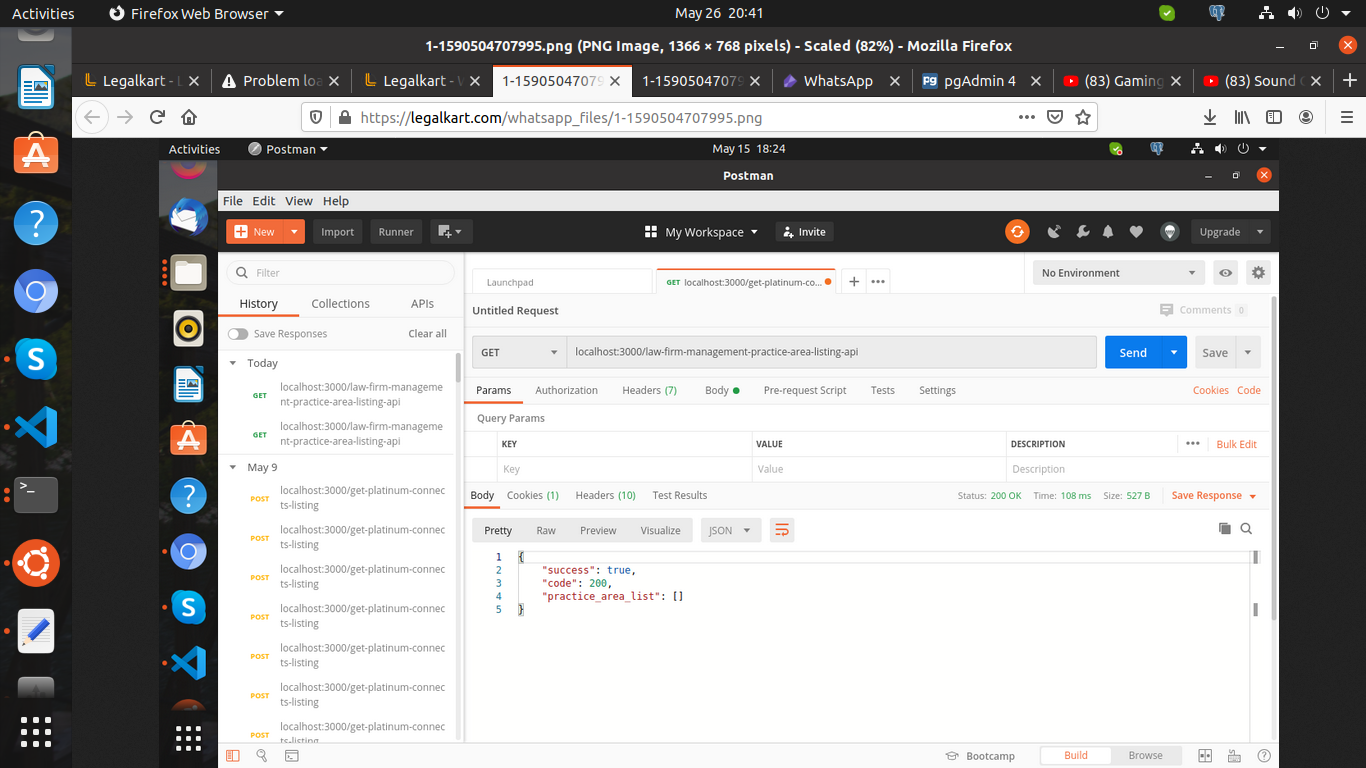This screenshot has height=768, width=1366.
Task: Toggle the Save Responses switch
Action: 238,334
